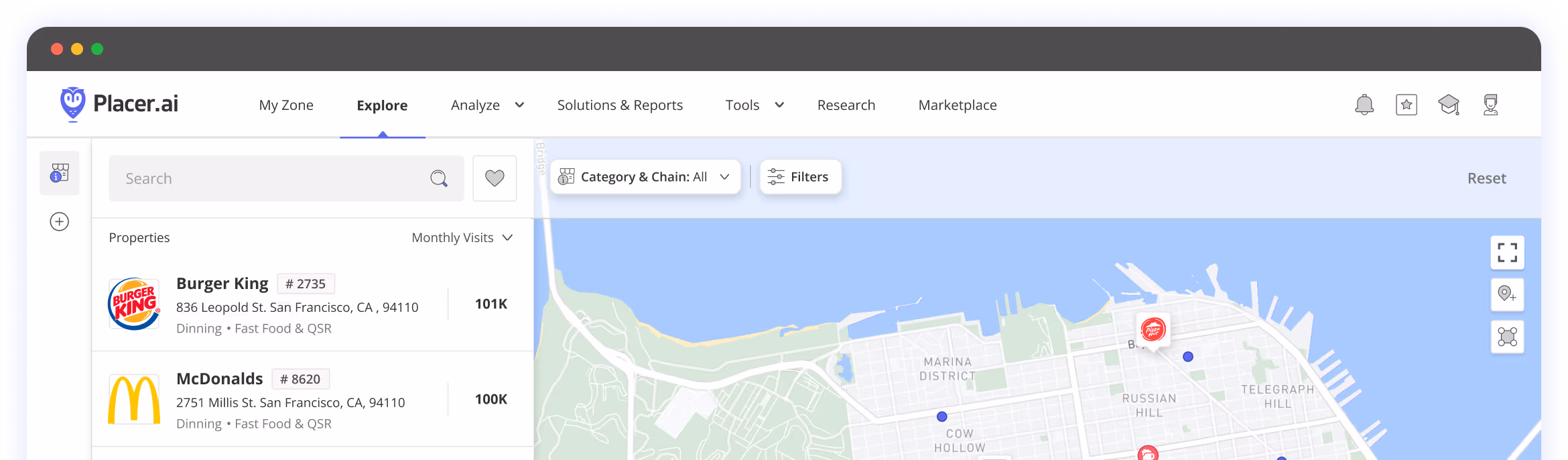This screenshot has height=460, width=1568.
Task: Click the blue dot near Russian Hill
Action: point(1188,357)
